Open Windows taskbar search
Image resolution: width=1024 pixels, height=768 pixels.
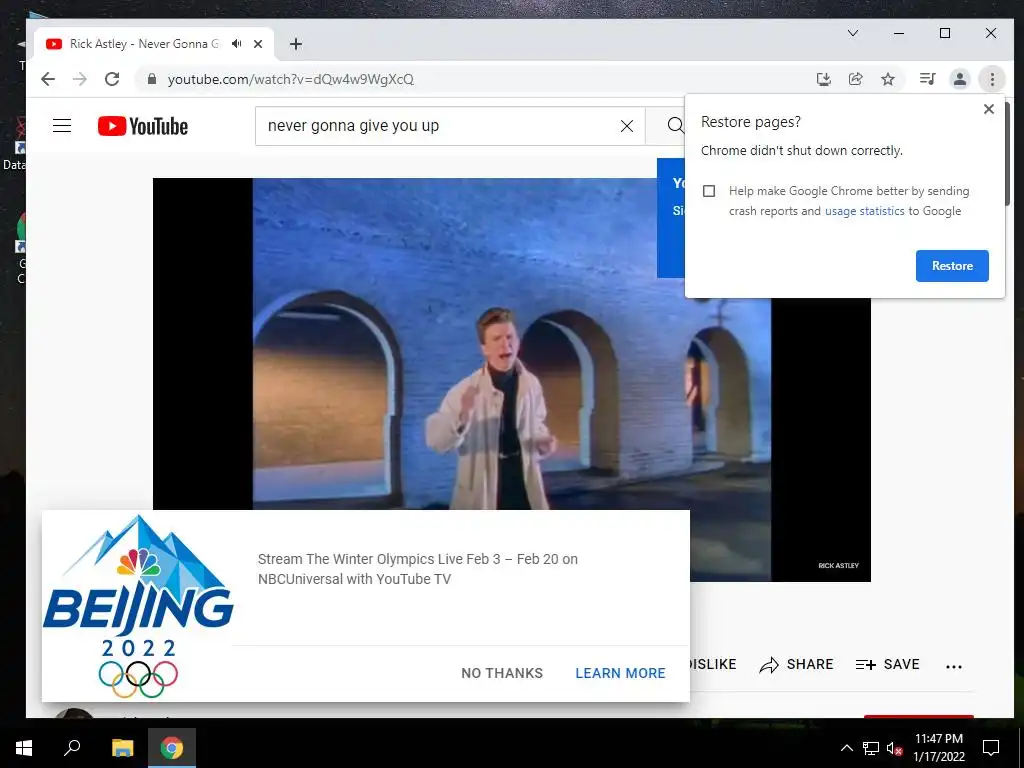click(72, 748)
